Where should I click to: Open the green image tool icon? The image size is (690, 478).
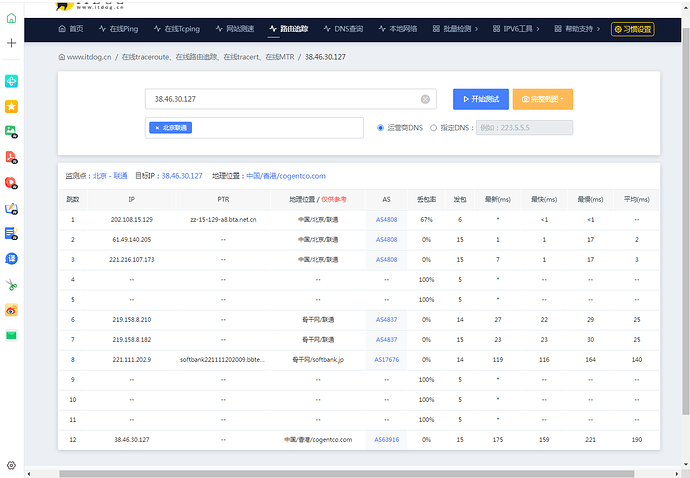click(11, 132)
